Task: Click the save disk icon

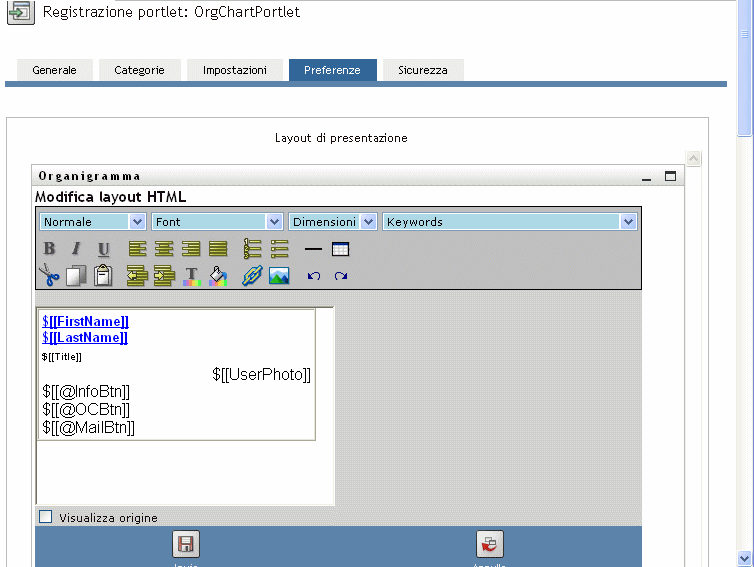Action: point(186,544)
